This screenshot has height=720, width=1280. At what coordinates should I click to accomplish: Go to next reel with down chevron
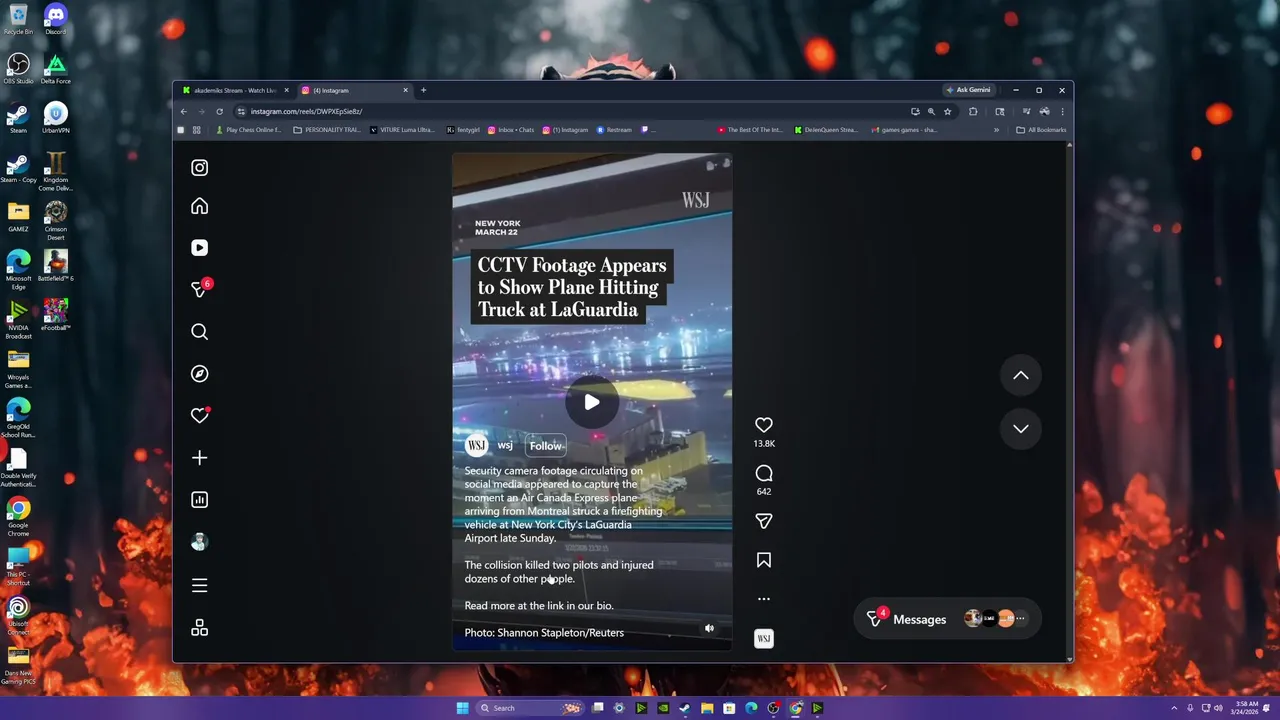1021,428
